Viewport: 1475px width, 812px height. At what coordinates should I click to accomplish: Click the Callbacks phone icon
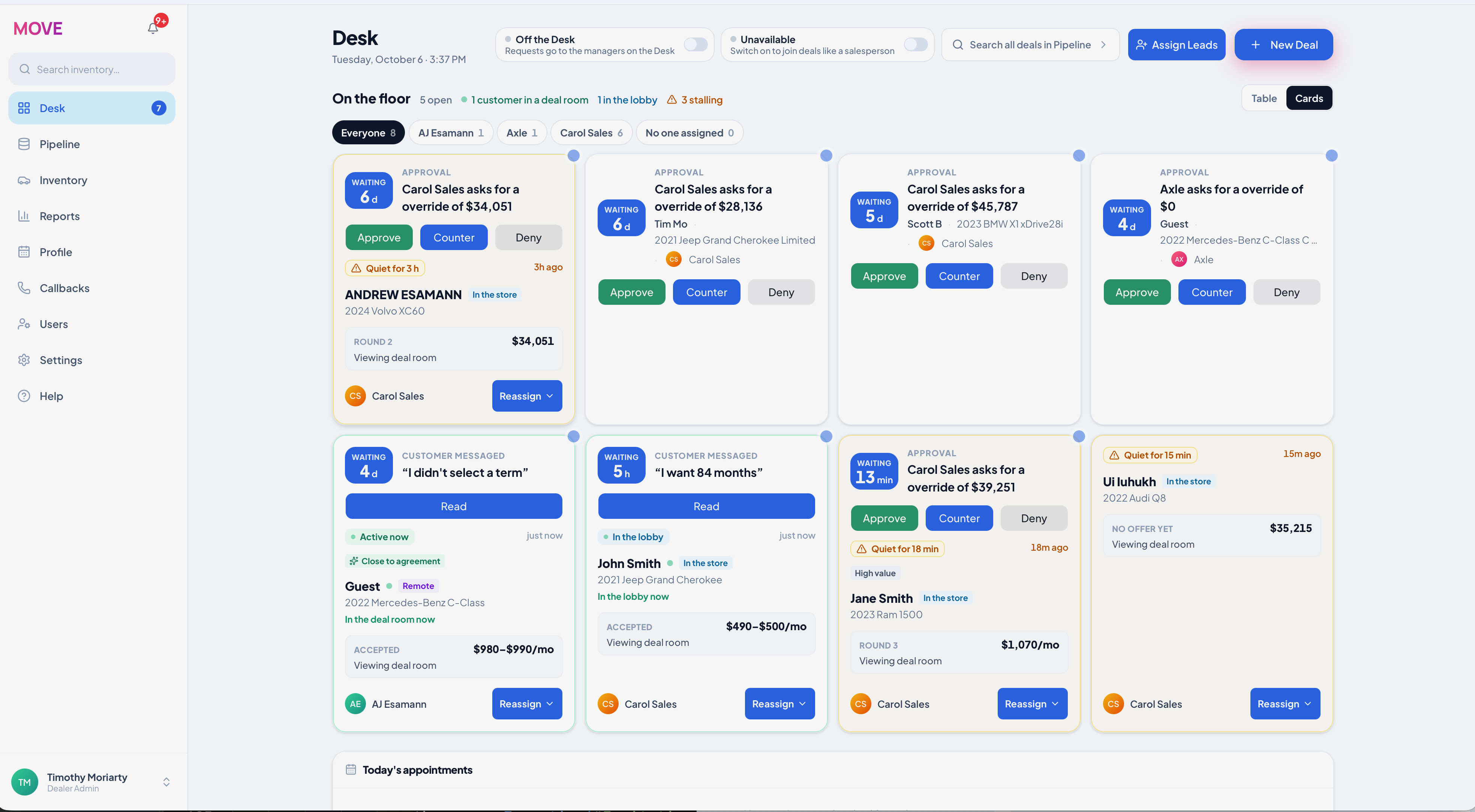[24, 288]
